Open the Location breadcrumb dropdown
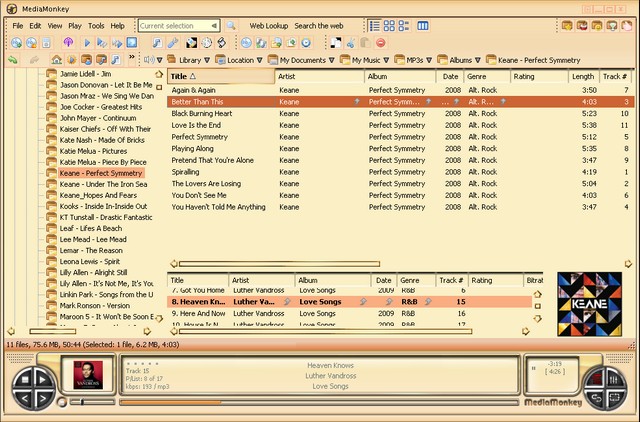This screenshot has height=422, width=640. [x=259, y=60]
